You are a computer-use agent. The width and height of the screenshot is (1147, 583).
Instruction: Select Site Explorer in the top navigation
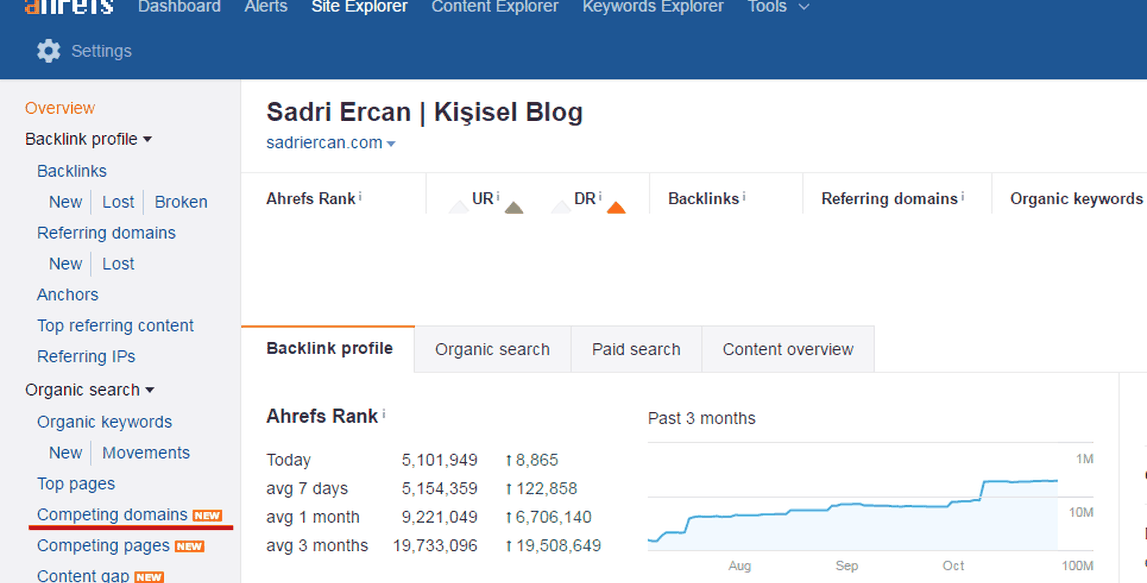pyautogui.click(x=360, y=7)
